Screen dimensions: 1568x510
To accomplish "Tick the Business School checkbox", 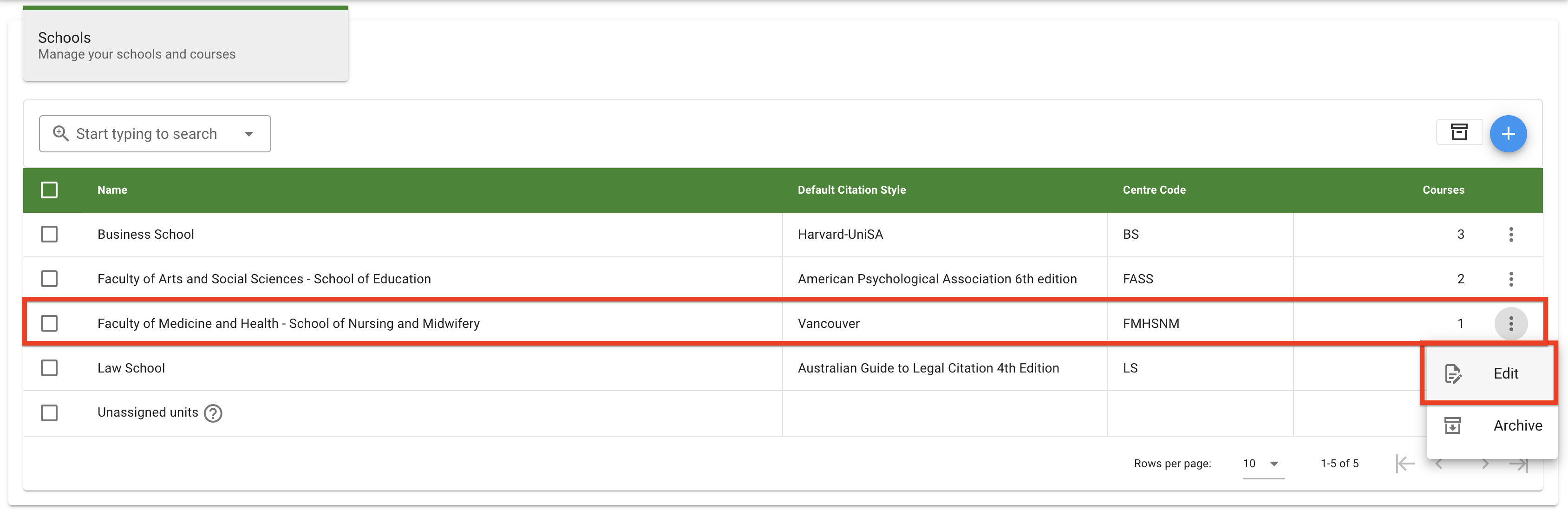I will click(x=49, y=234).
